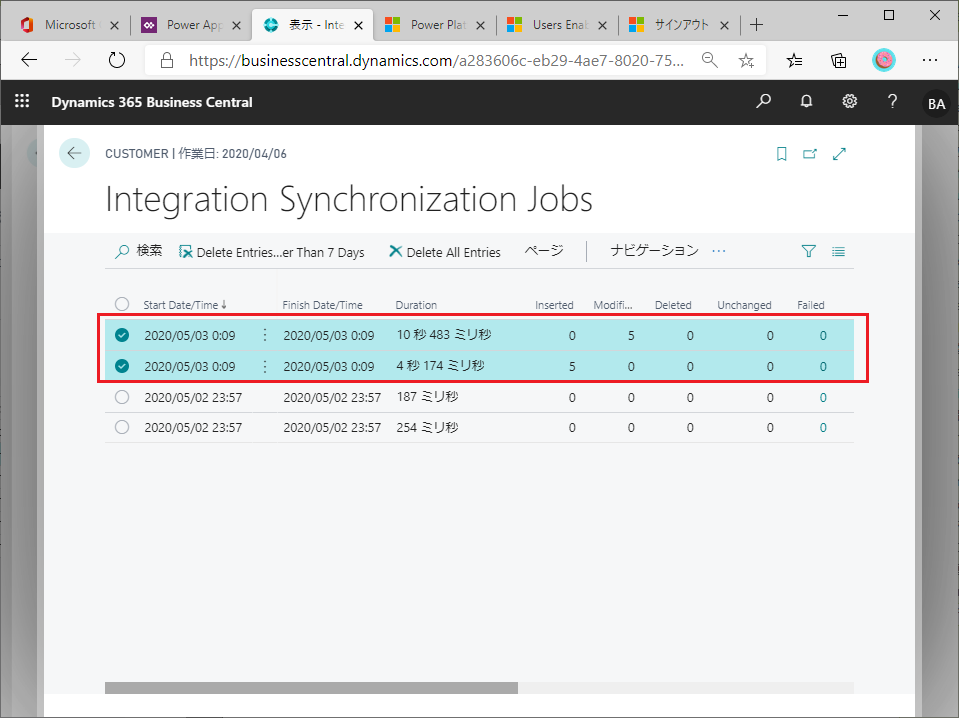Viewport: 959px width, 718px height.
Task: Open the Deleted column header menu
Action: point(673,305)
